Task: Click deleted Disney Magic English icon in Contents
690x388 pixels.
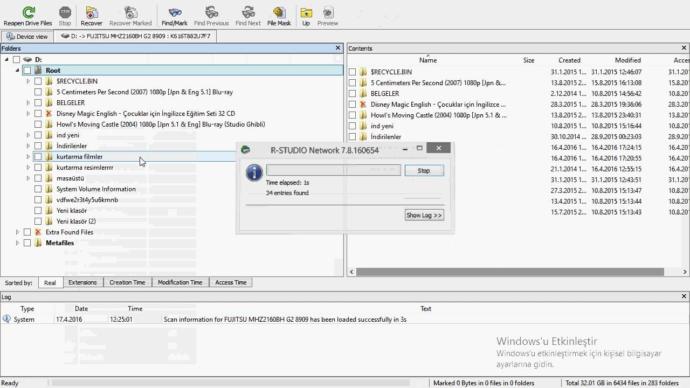Action: (x=363, y=104)
